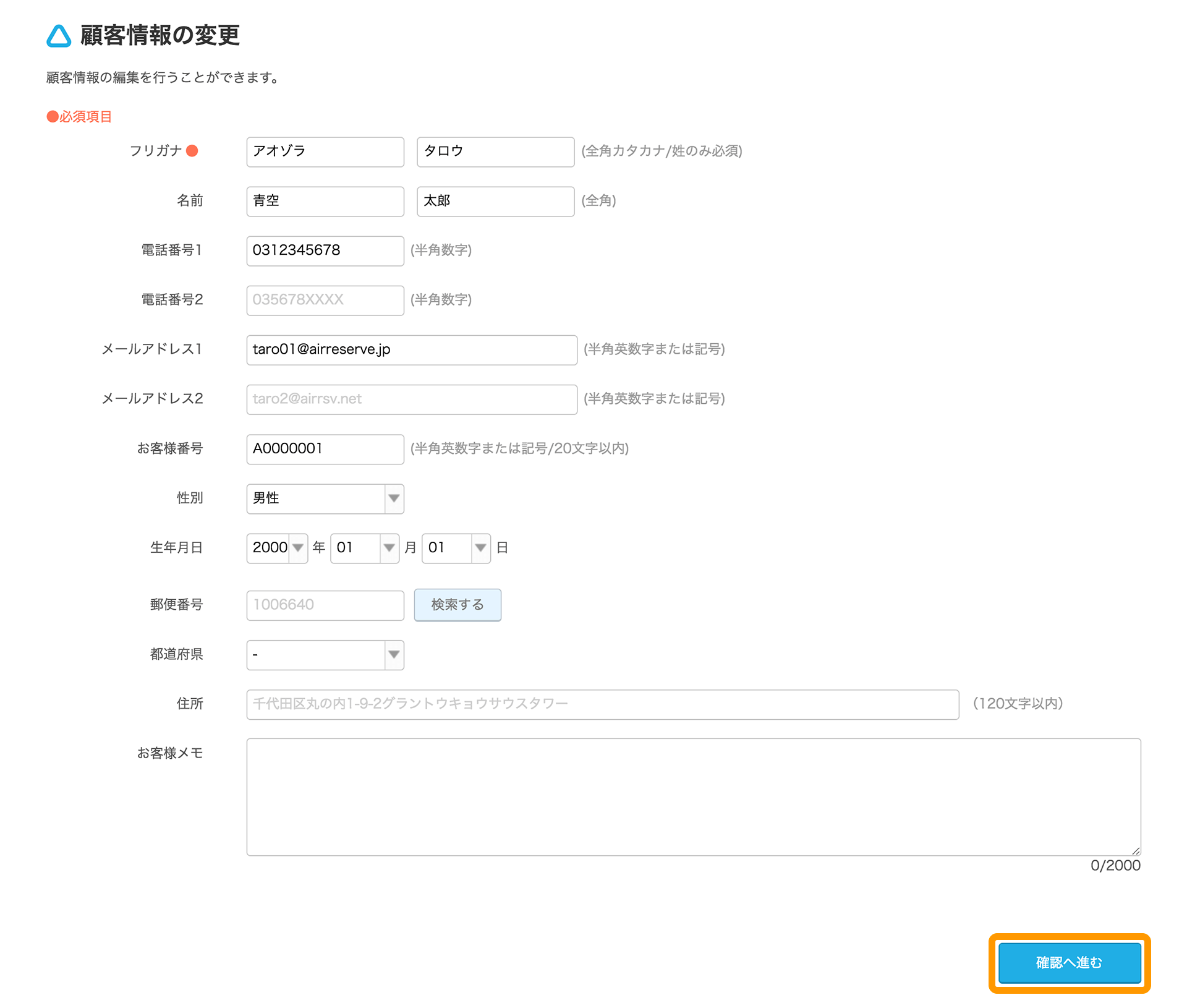
Task: Open the 性別 dropdown showing 男性
Action: click(x=325, y=498)
